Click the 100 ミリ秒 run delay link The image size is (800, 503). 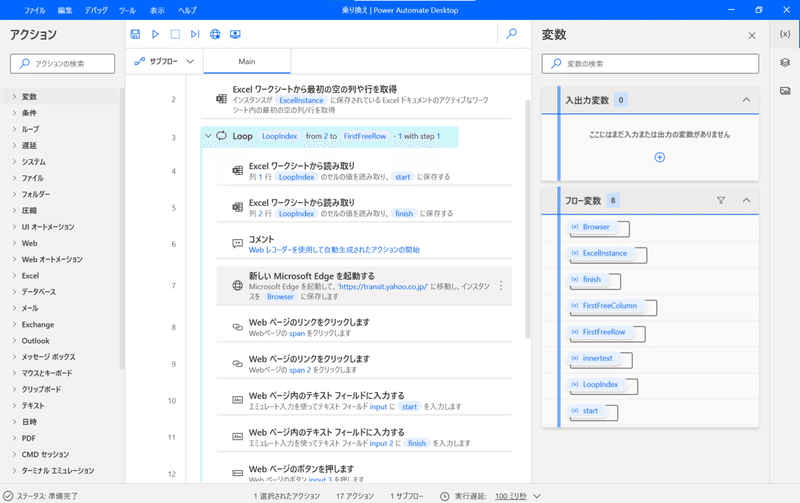511,496
